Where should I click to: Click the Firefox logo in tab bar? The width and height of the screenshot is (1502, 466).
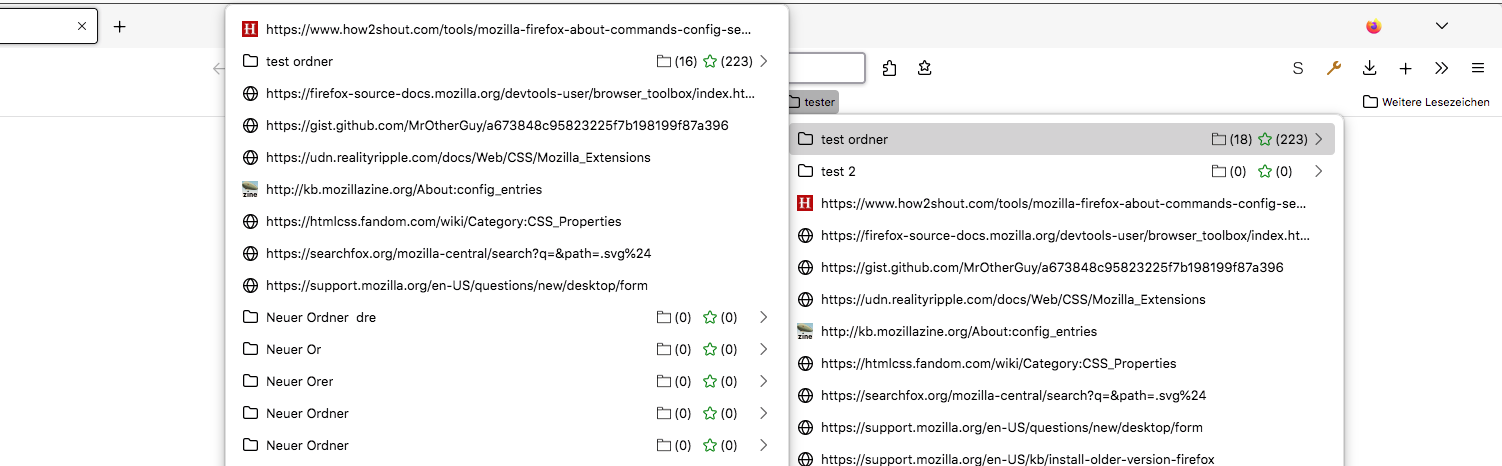click(x=1374, y=26)
